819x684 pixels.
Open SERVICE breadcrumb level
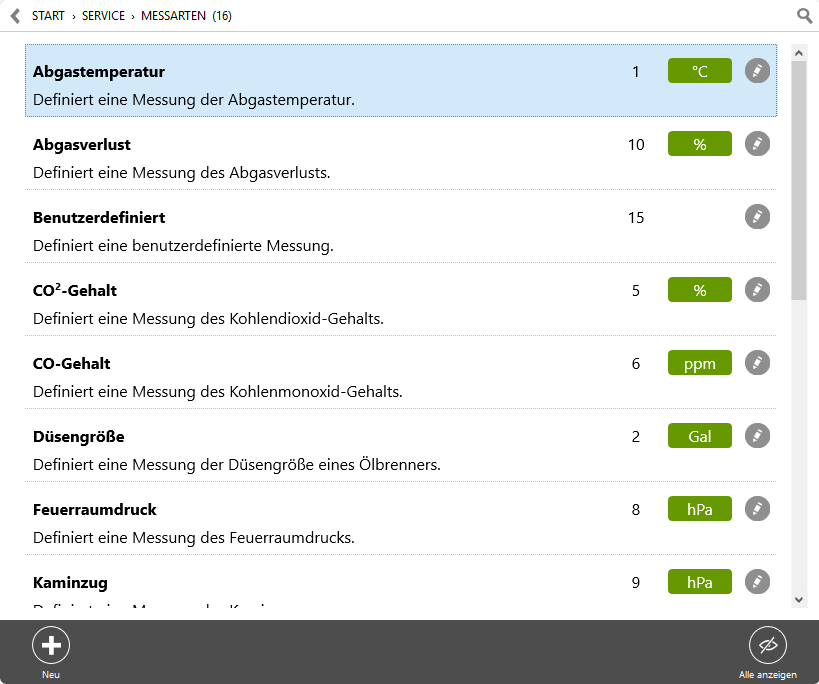103,16
